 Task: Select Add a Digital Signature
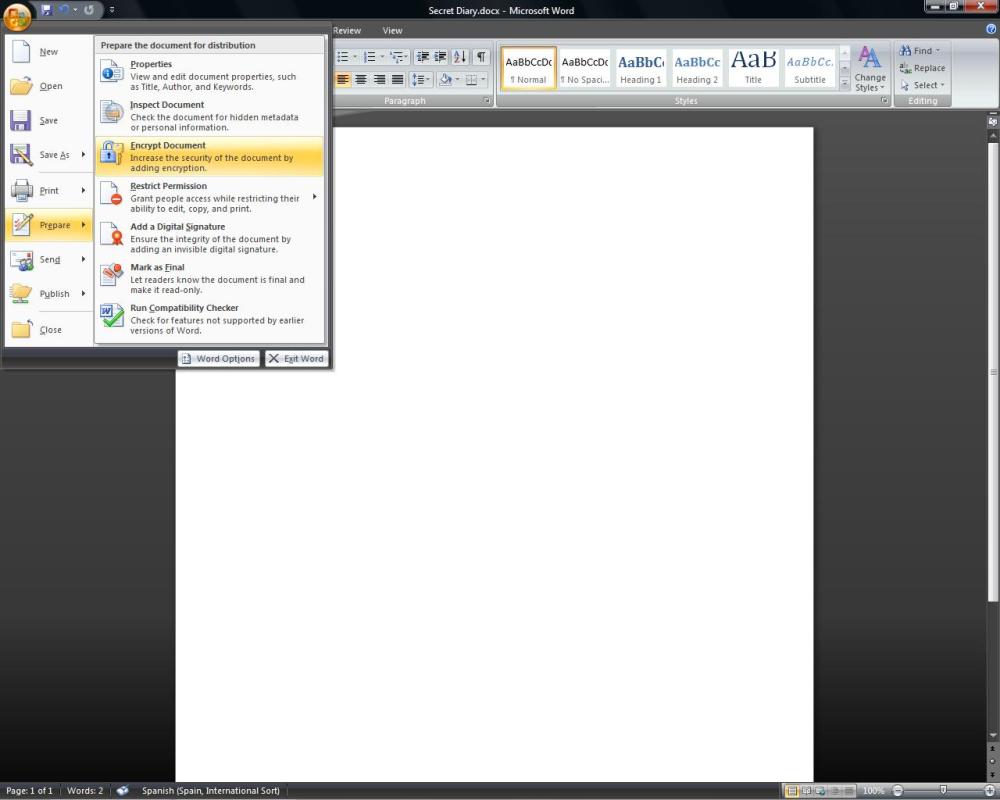coord(210,237)
